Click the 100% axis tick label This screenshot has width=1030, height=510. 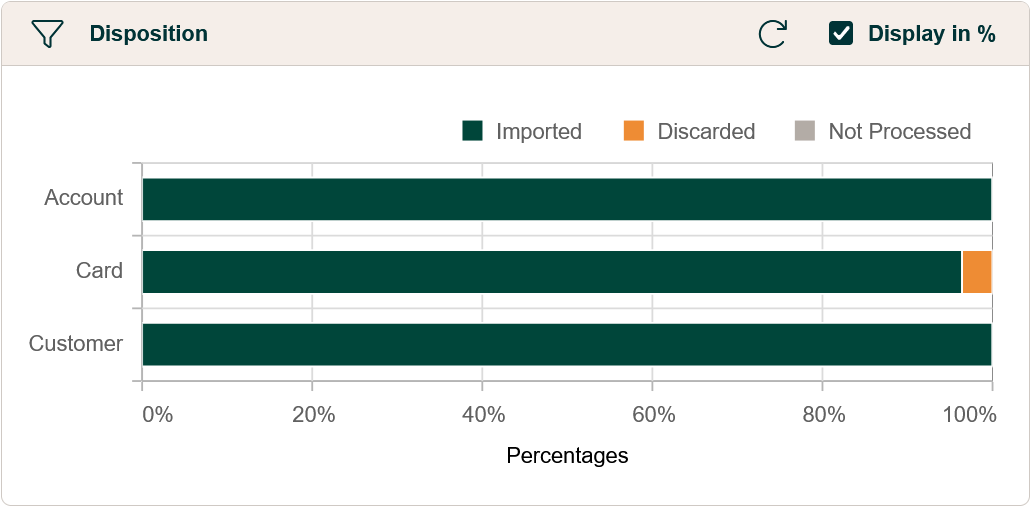pos(971,415)
